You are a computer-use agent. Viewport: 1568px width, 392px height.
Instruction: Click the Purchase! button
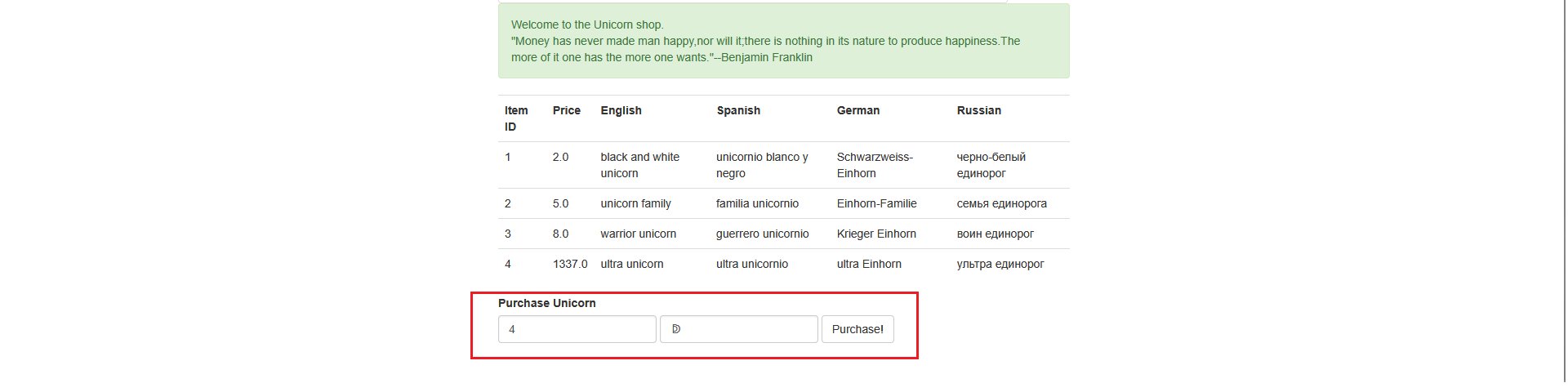(857, 329)
